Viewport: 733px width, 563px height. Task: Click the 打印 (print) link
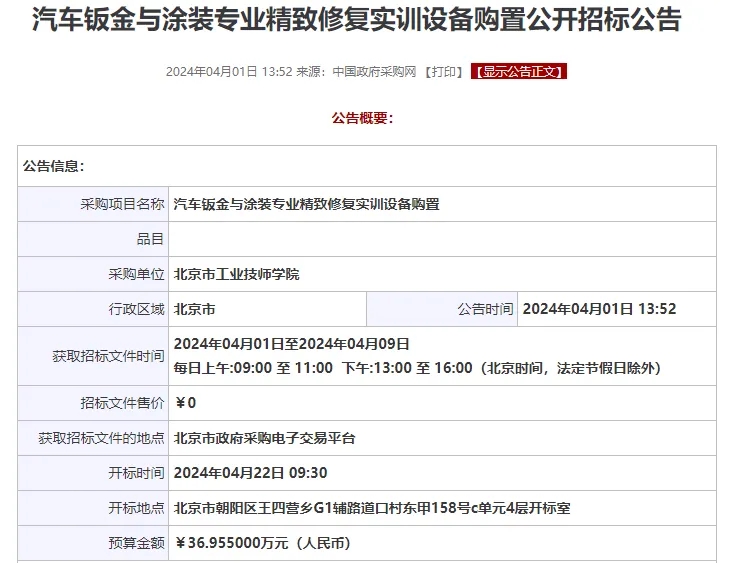443,71
